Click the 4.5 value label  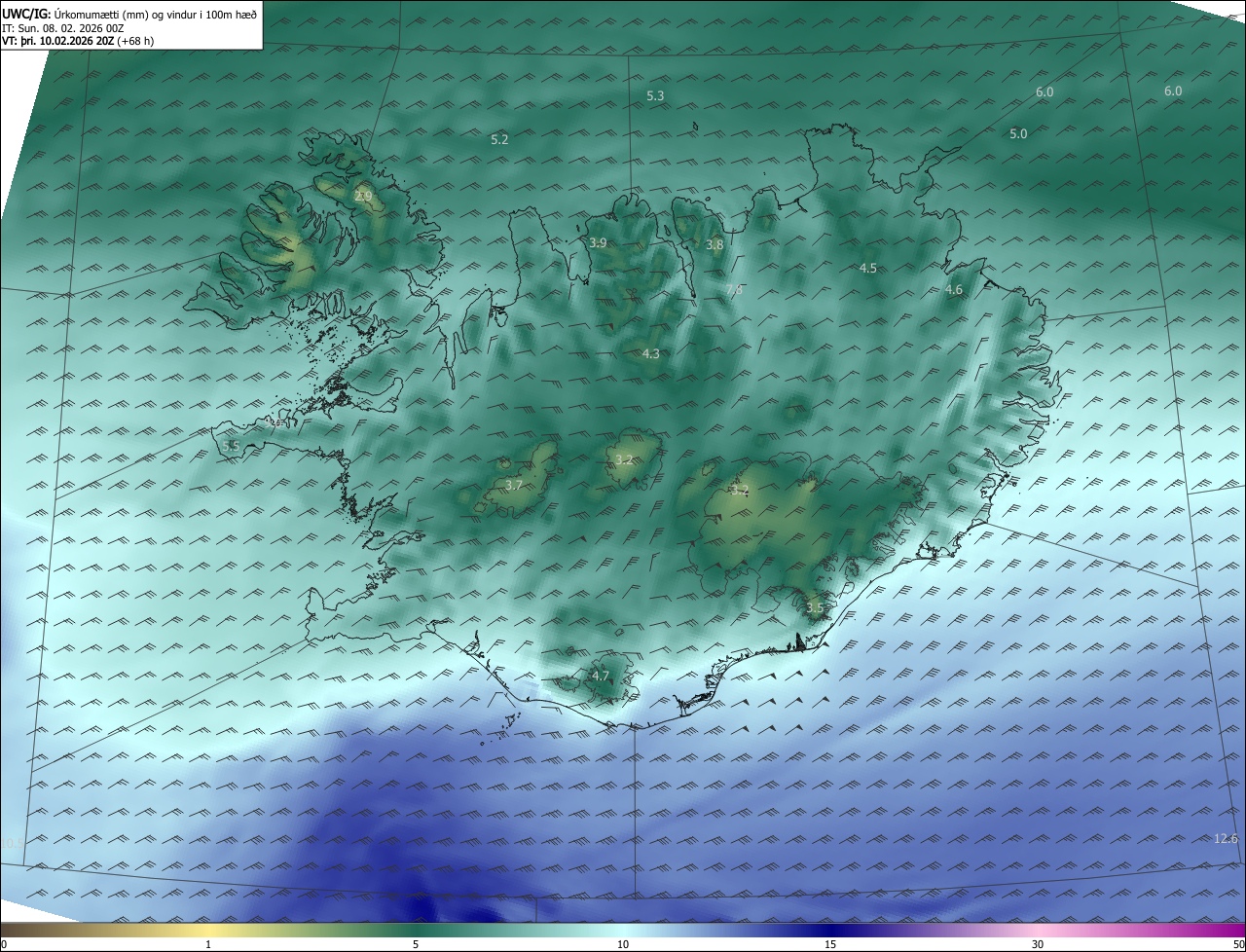click(x=868, y=268)
